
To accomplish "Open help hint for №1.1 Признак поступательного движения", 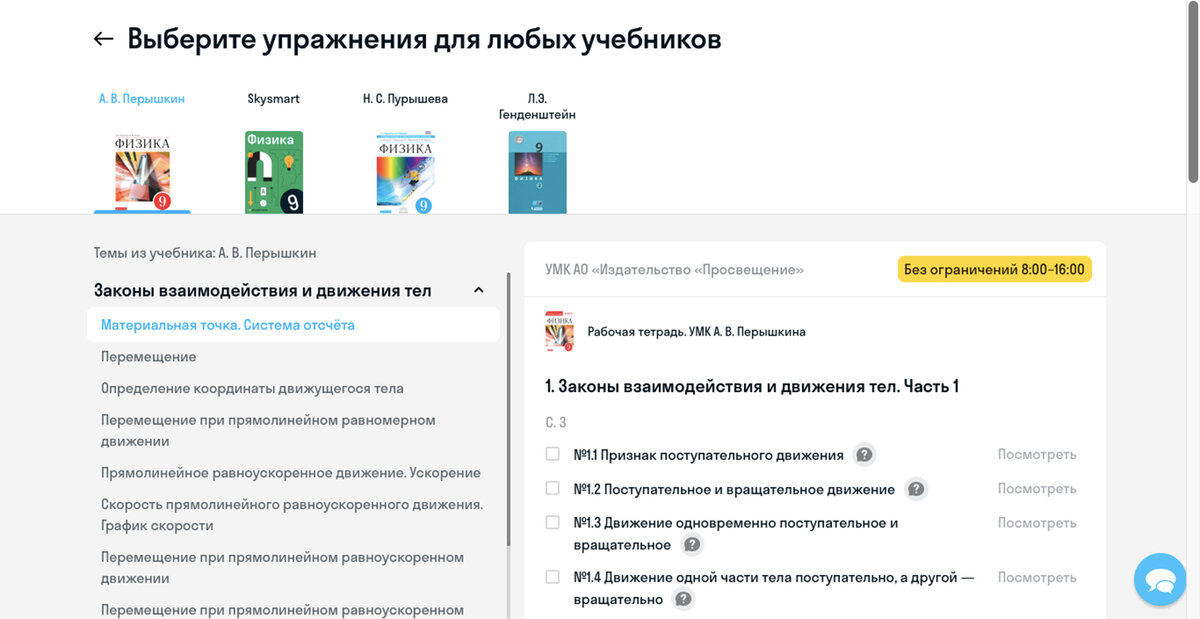I will (x=865, y=455).
